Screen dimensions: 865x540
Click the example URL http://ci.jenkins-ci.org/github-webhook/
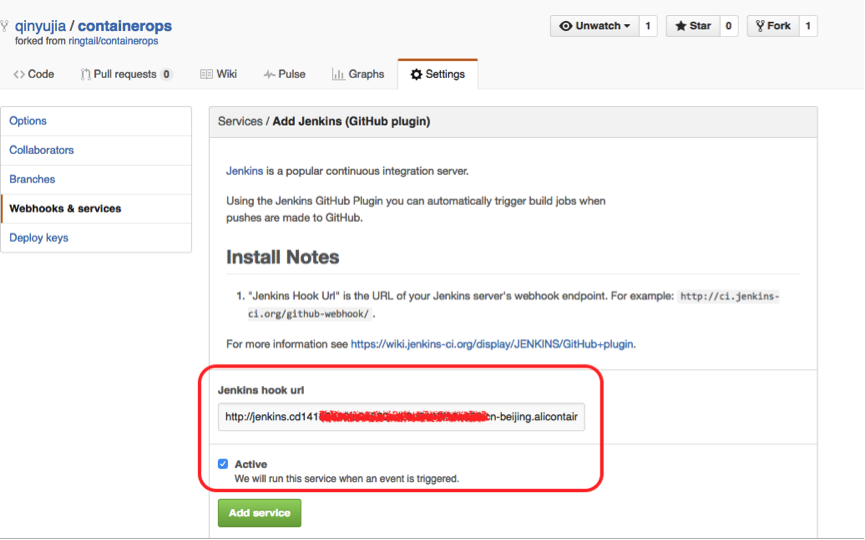pos(514,305)
